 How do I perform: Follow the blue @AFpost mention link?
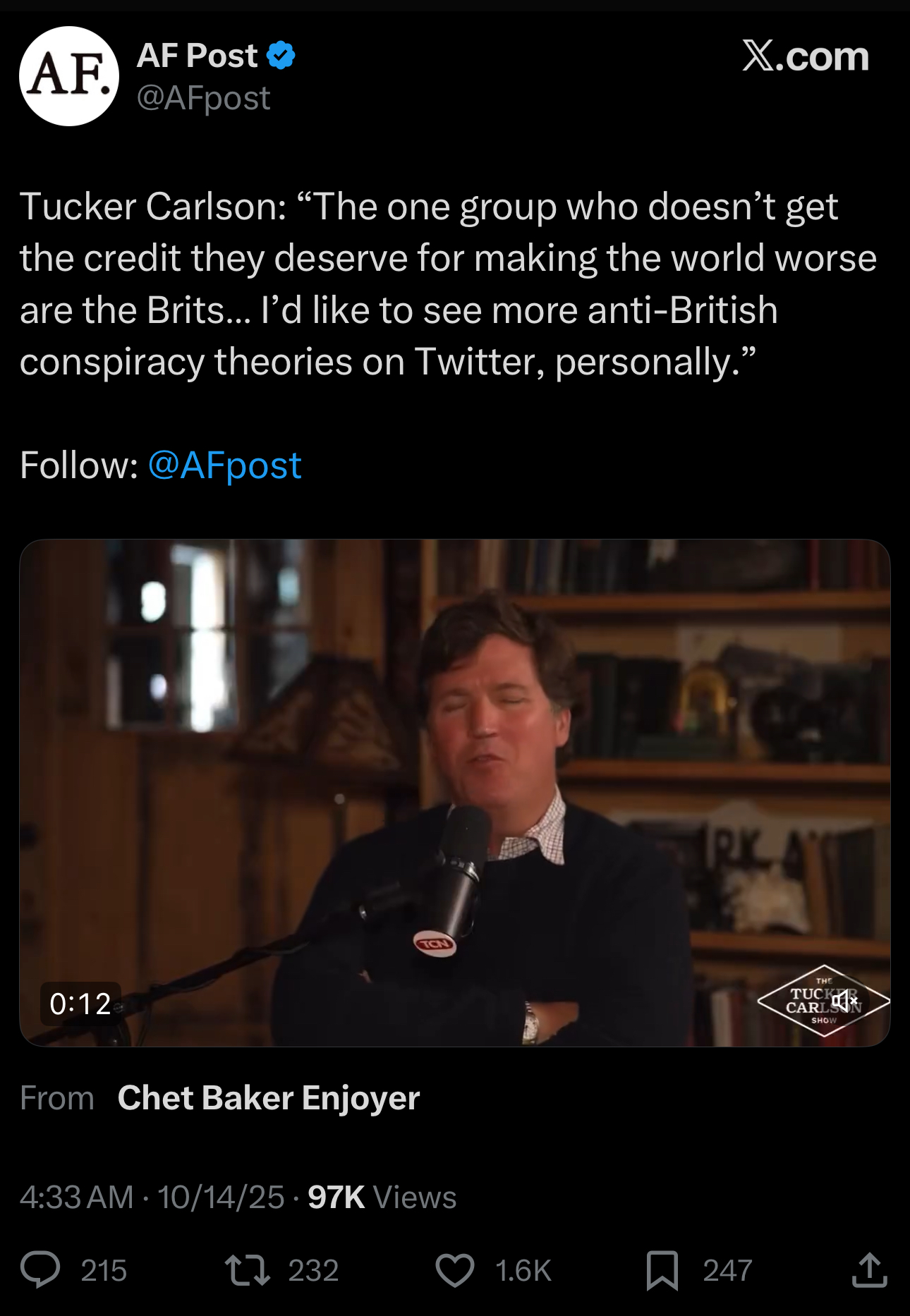point(225,465)
